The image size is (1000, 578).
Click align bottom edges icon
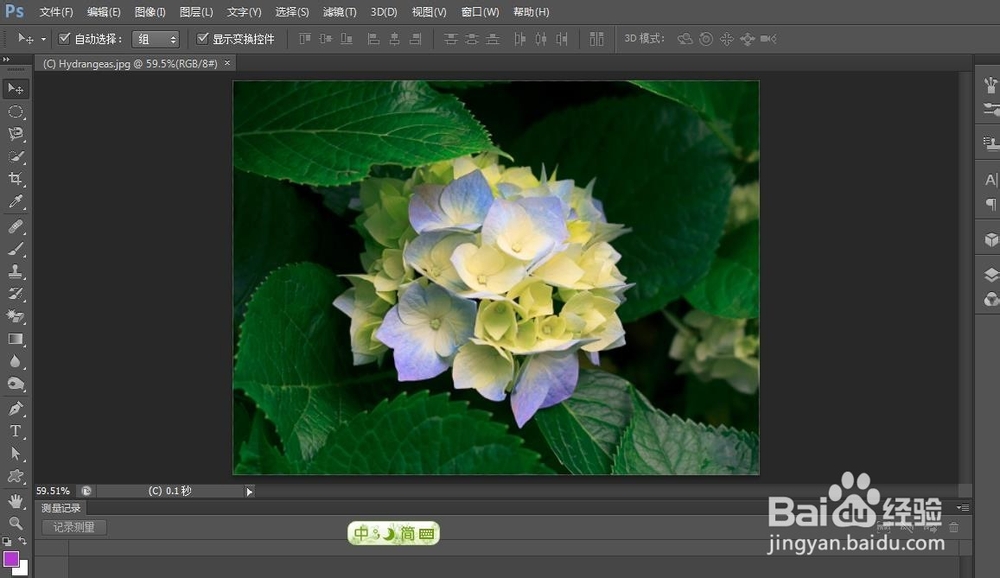pyautogui.click(x=346, y=39)
